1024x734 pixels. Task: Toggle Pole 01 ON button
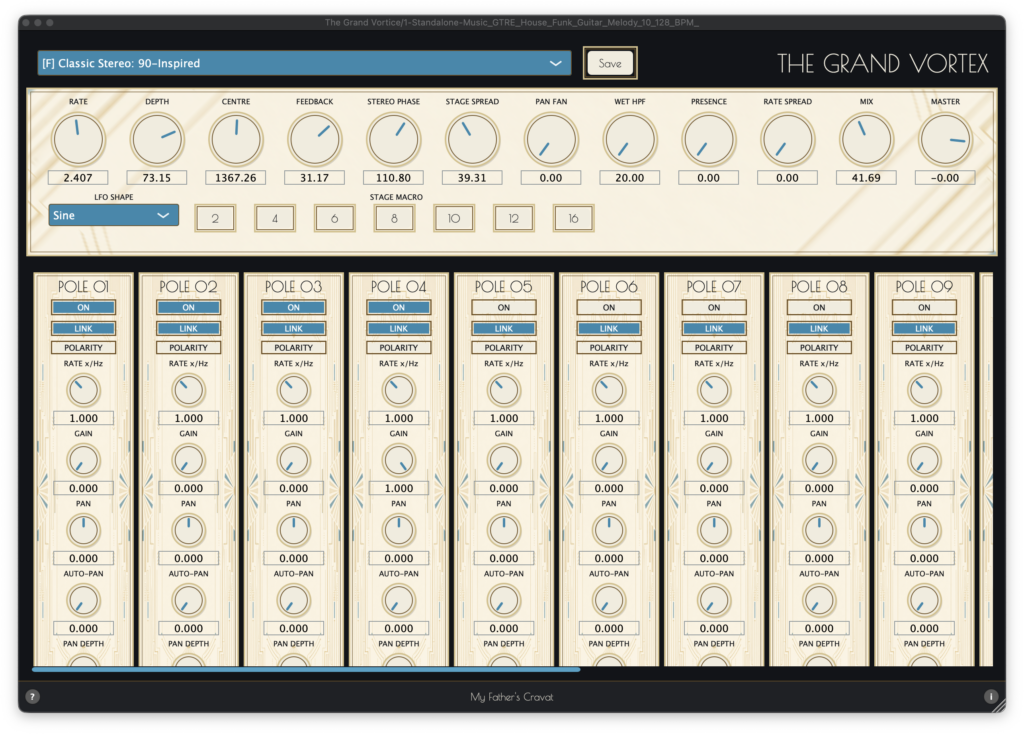pyautogui.click(x=84, y=307)
